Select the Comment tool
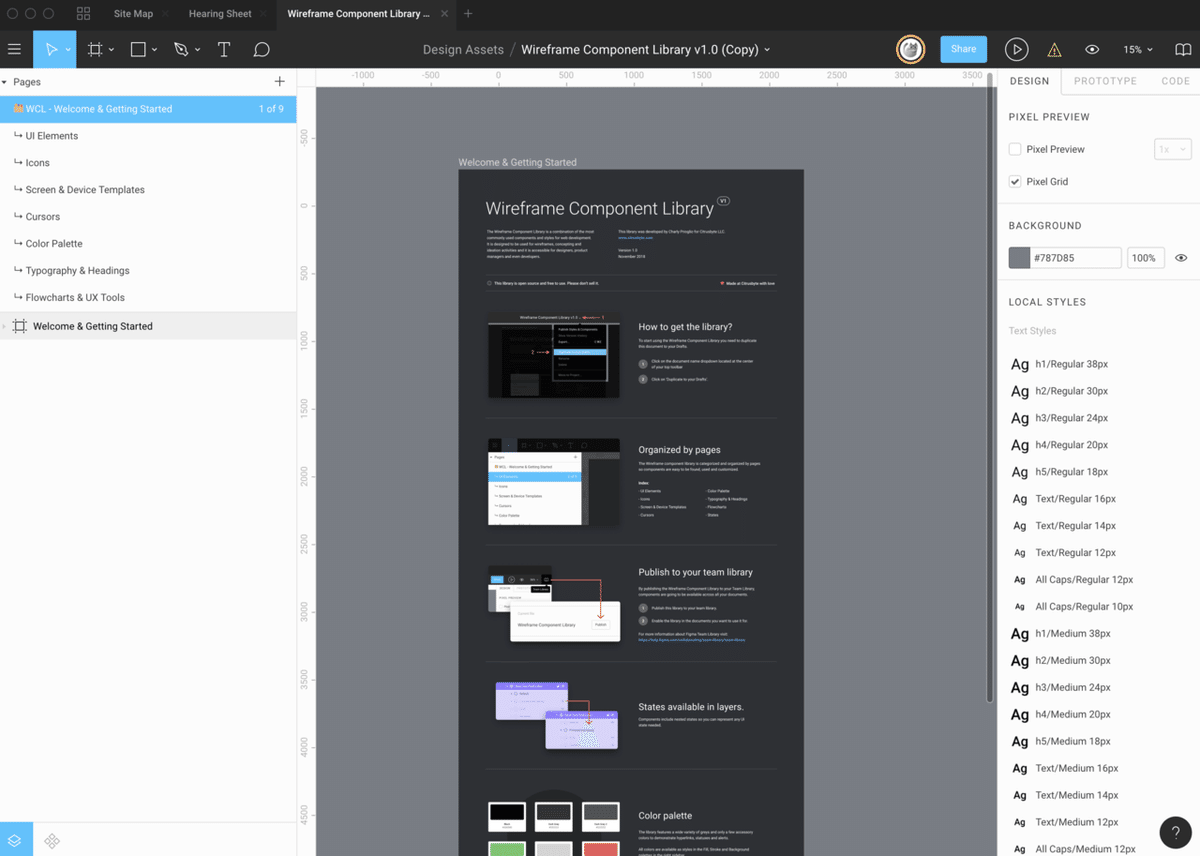Screen dimensions: 1200x856 [x=261, y=49]
